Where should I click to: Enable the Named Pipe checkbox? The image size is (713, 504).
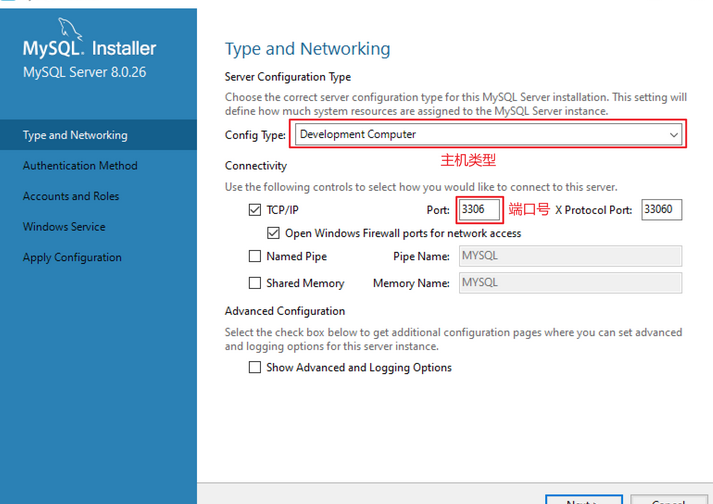pyautogui.click(x=255, y=256)
